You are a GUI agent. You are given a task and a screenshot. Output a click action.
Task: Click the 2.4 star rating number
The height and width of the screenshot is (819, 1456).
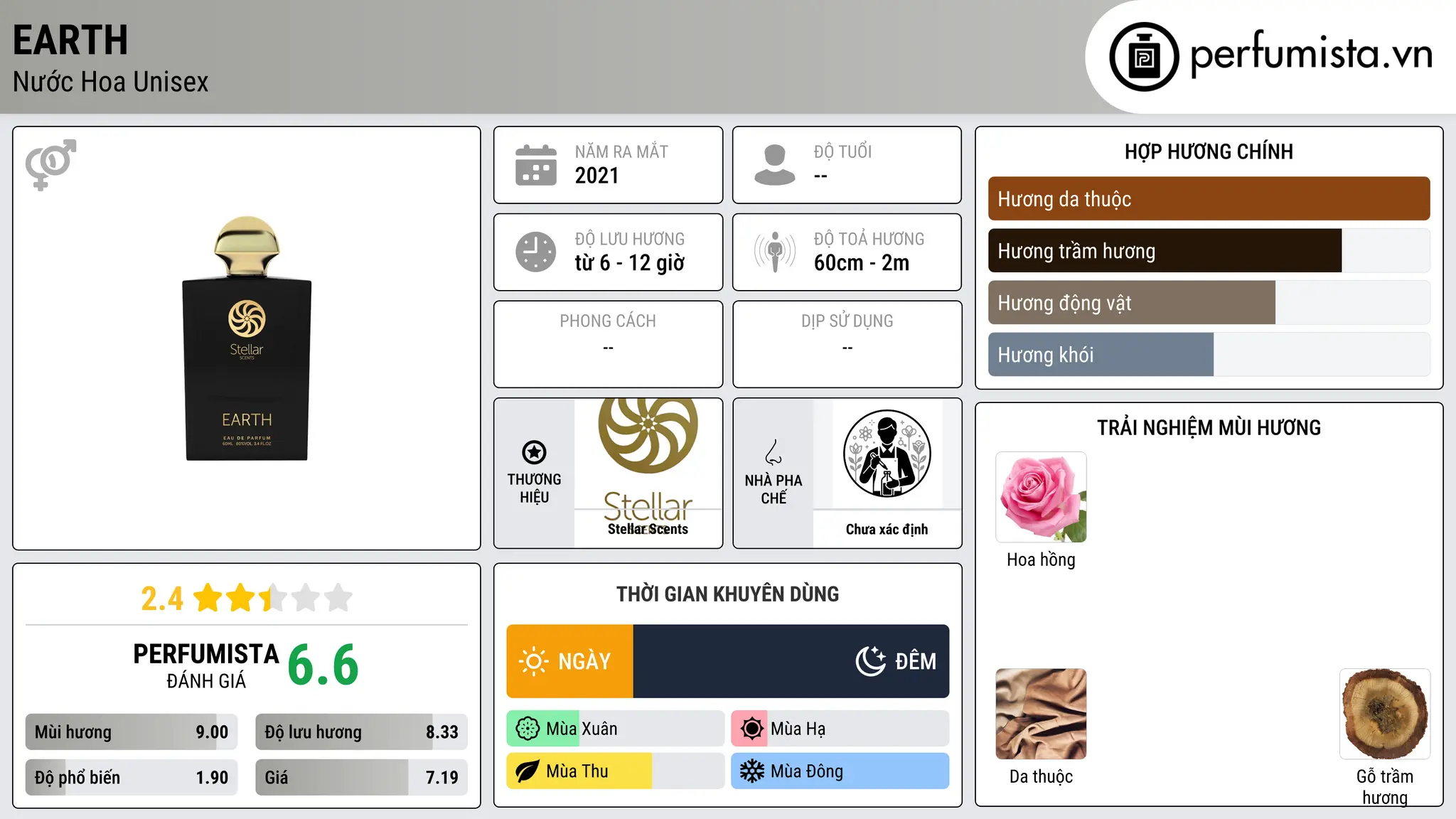point(162,599)
